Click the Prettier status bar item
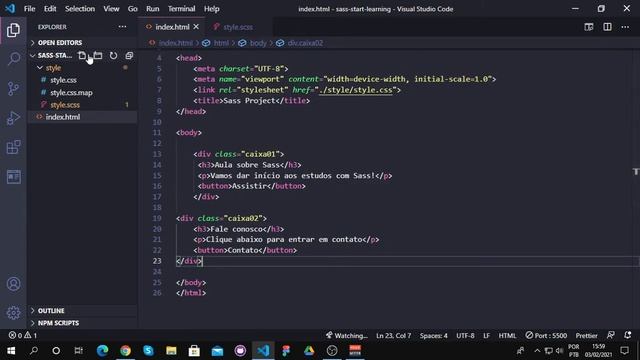This screenshot has width=640, height=360. [587, 335]
